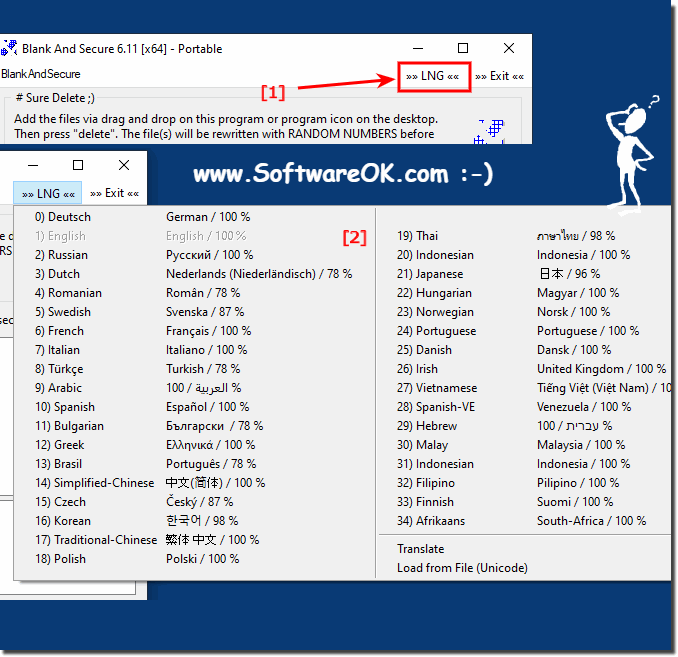Image resolution: width=678 pixels, height=657 pixels.
Task: Select 12) Greek language
Action: pos(195,445)
